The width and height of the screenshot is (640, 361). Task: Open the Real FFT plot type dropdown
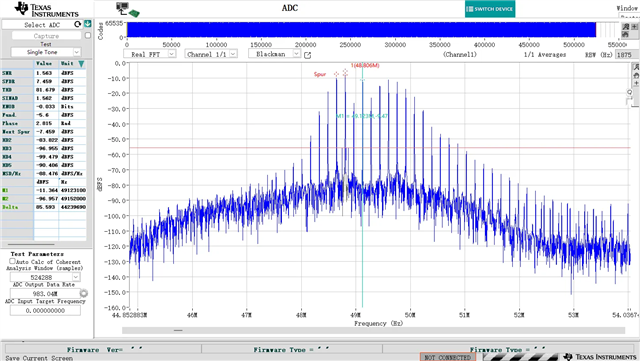[149, 54]
